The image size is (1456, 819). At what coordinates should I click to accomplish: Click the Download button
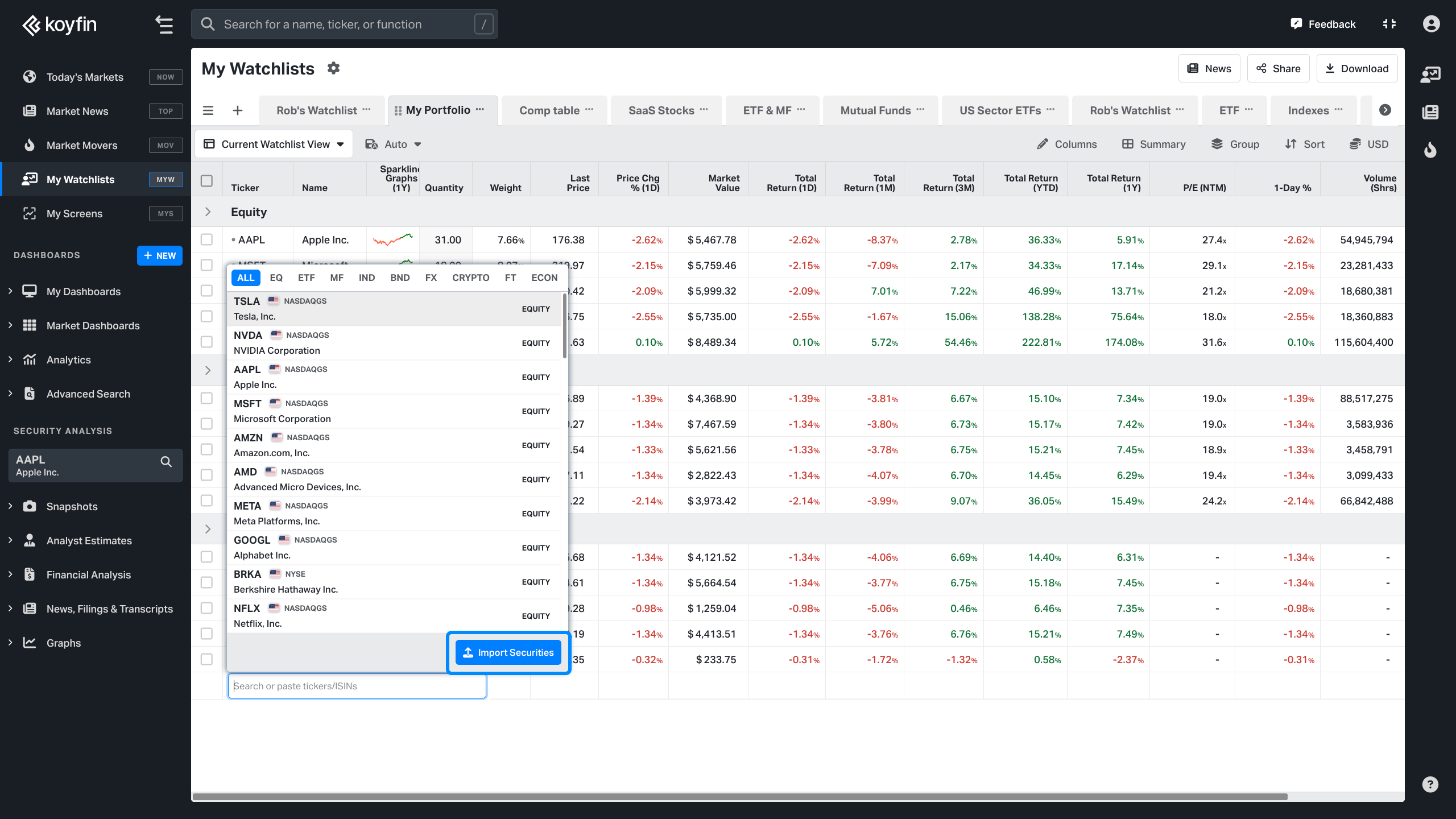pos(1356,68)
